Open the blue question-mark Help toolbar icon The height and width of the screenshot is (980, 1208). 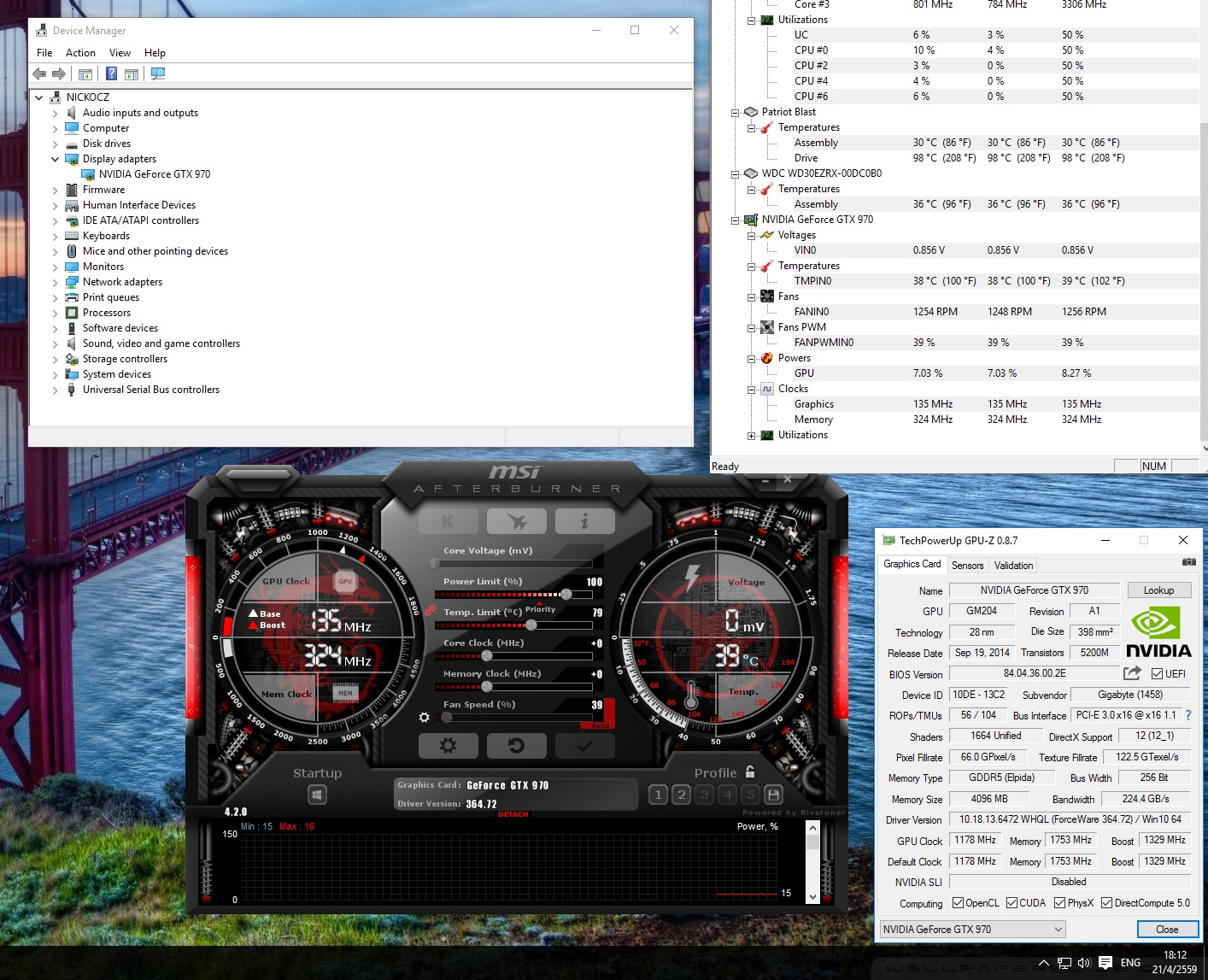pos(111,73)
